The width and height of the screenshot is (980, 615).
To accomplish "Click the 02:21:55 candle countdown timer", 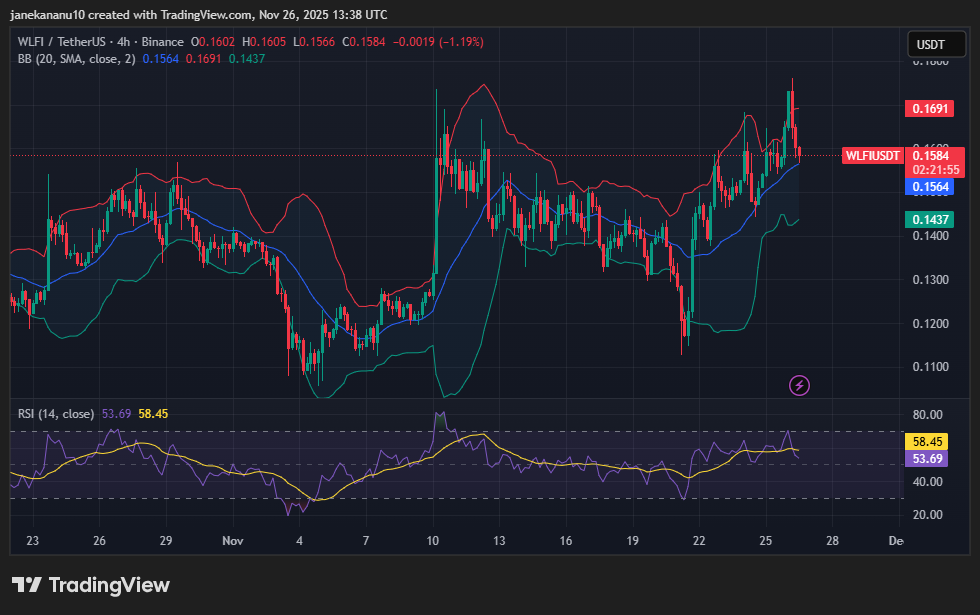I will click(x=929, y=170).
